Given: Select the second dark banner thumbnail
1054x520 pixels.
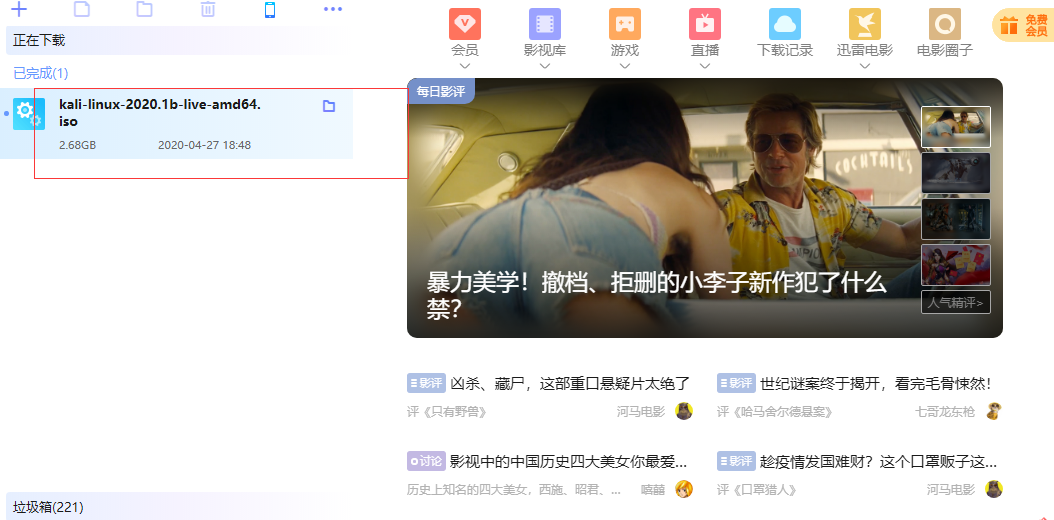Looking at the screenshot, I should coord(956,173).
